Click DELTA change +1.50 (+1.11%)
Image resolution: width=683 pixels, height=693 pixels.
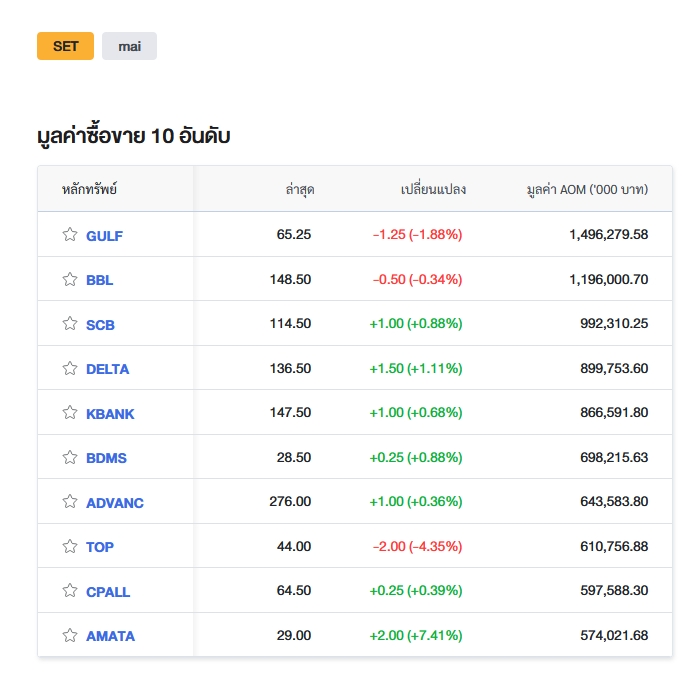click(416, 368)
